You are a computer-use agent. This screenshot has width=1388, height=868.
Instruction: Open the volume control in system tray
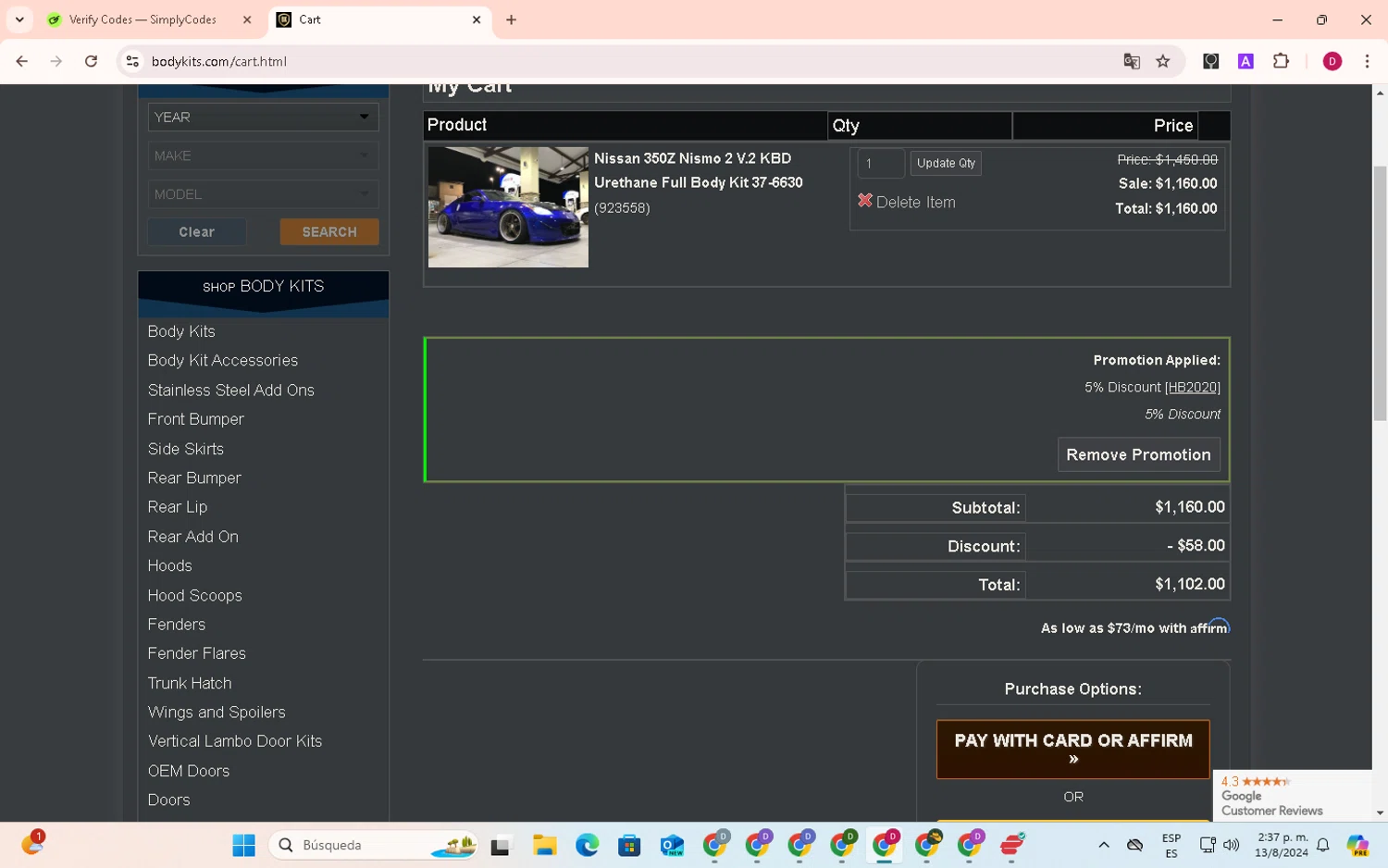pyautogui.click(x=1231, y=845)
